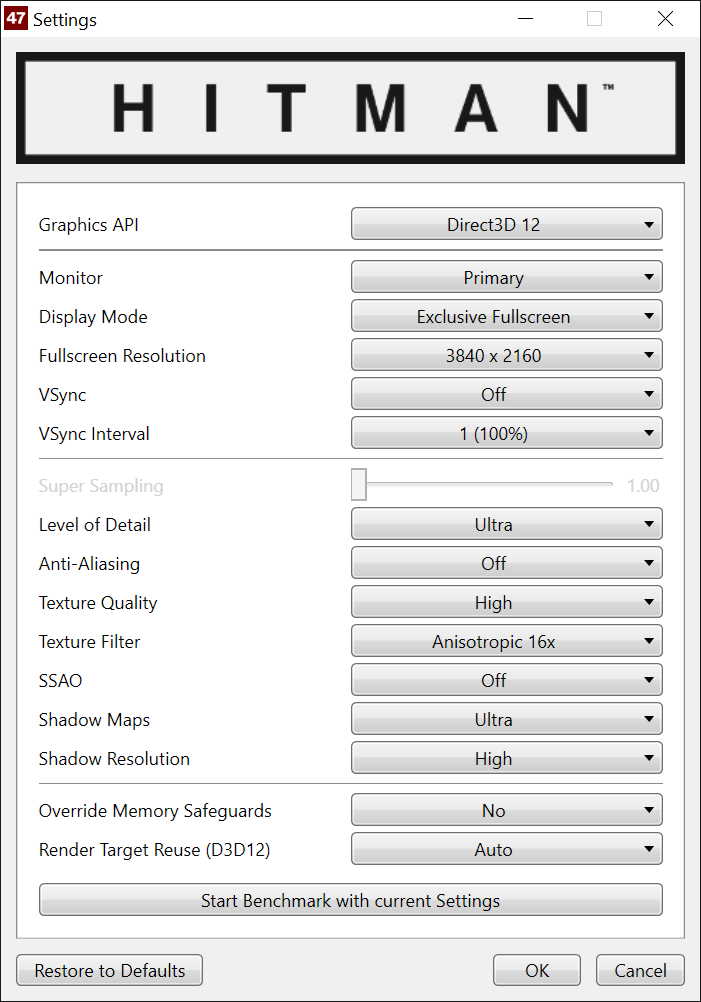Select the Texture Quality dropdown
Screen dimensions: 701x1002
pos(506,603)
